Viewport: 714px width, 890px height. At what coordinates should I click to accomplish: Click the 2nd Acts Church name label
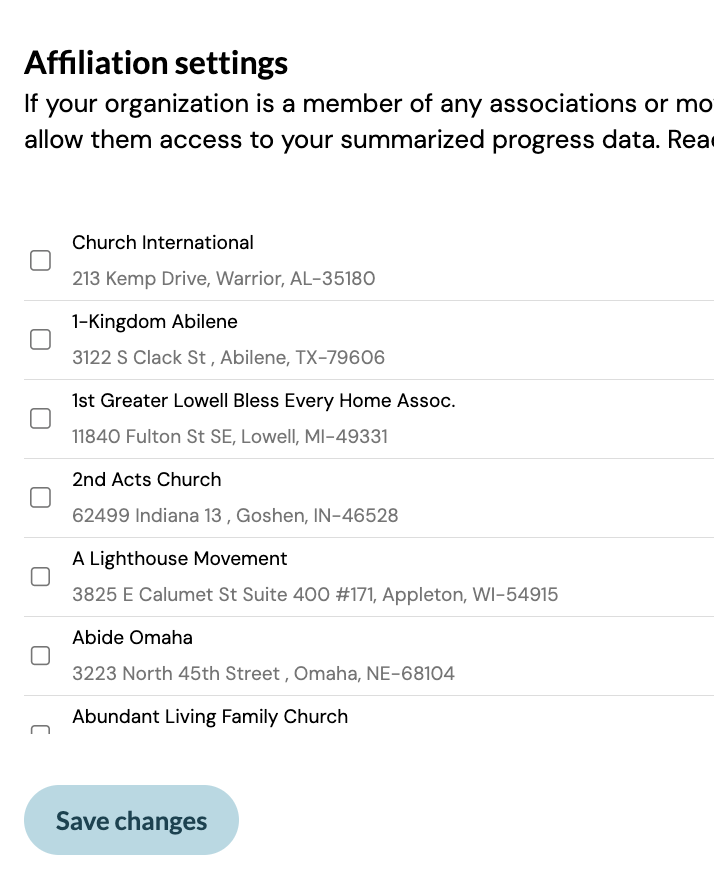point(147,480)
